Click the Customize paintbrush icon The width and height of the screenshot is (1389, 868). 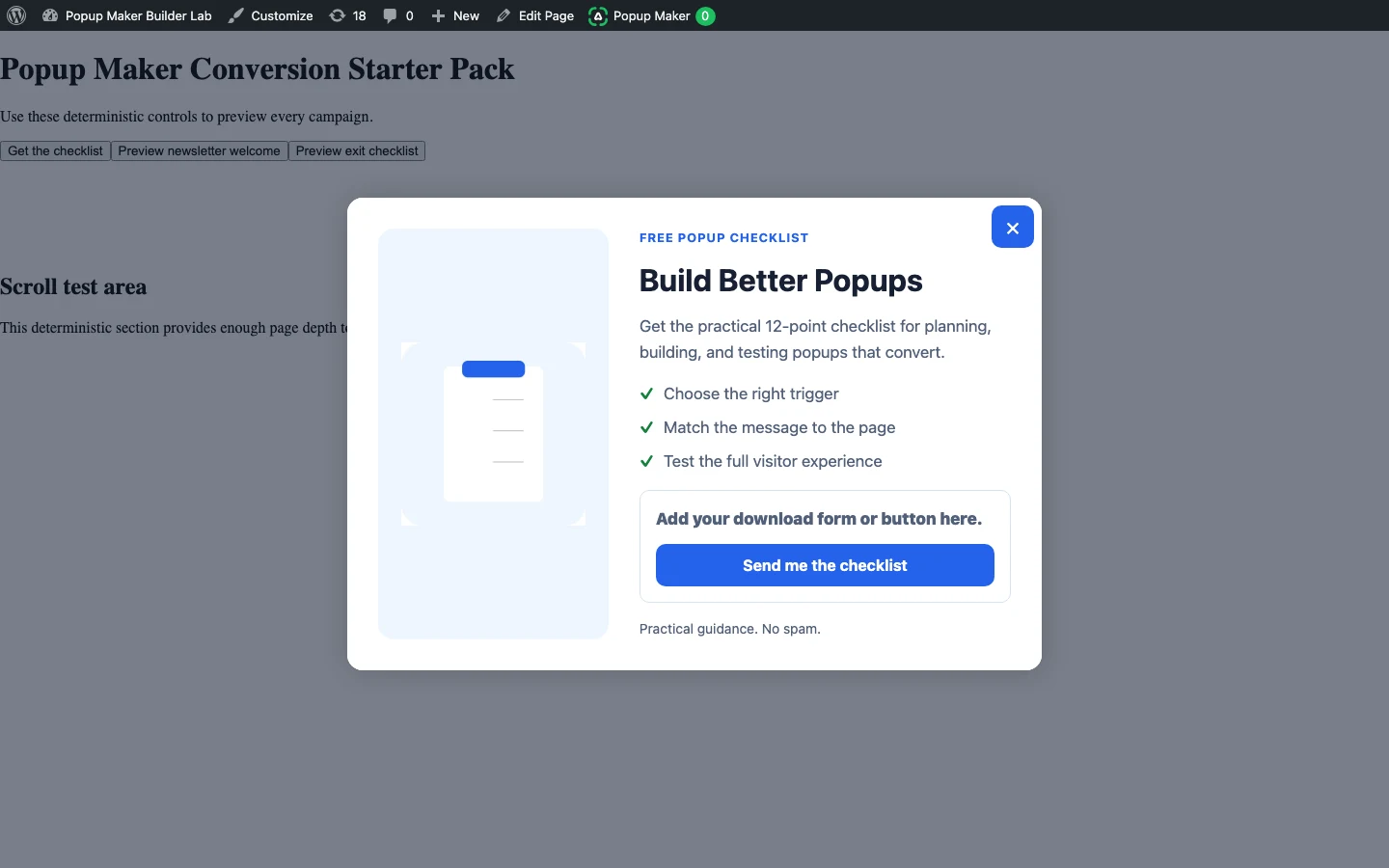(236, 15)
